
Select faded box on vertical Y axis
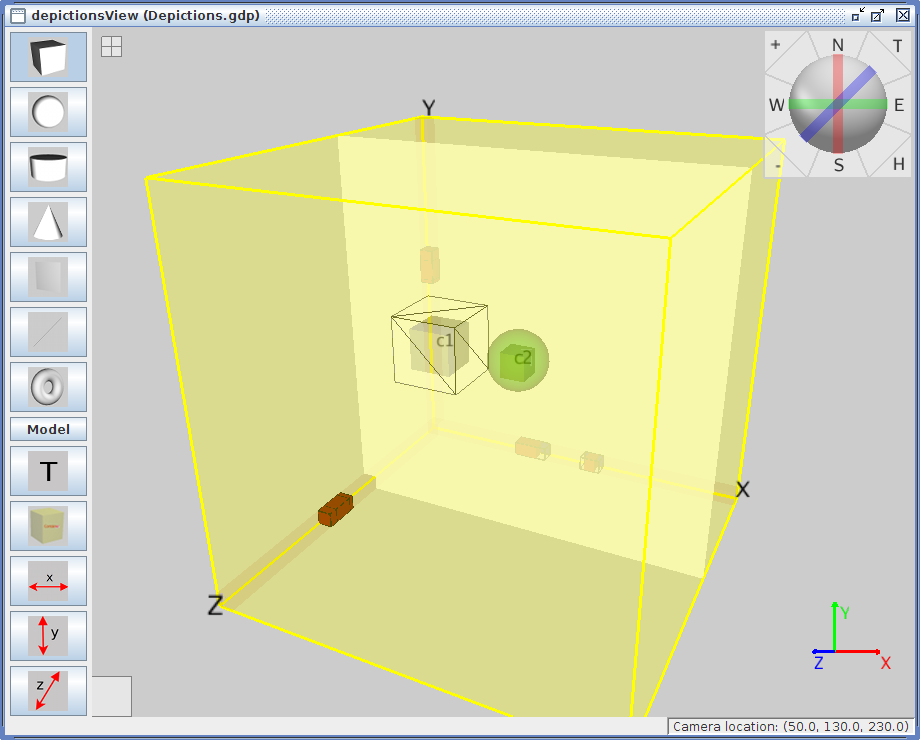point(429,265)
